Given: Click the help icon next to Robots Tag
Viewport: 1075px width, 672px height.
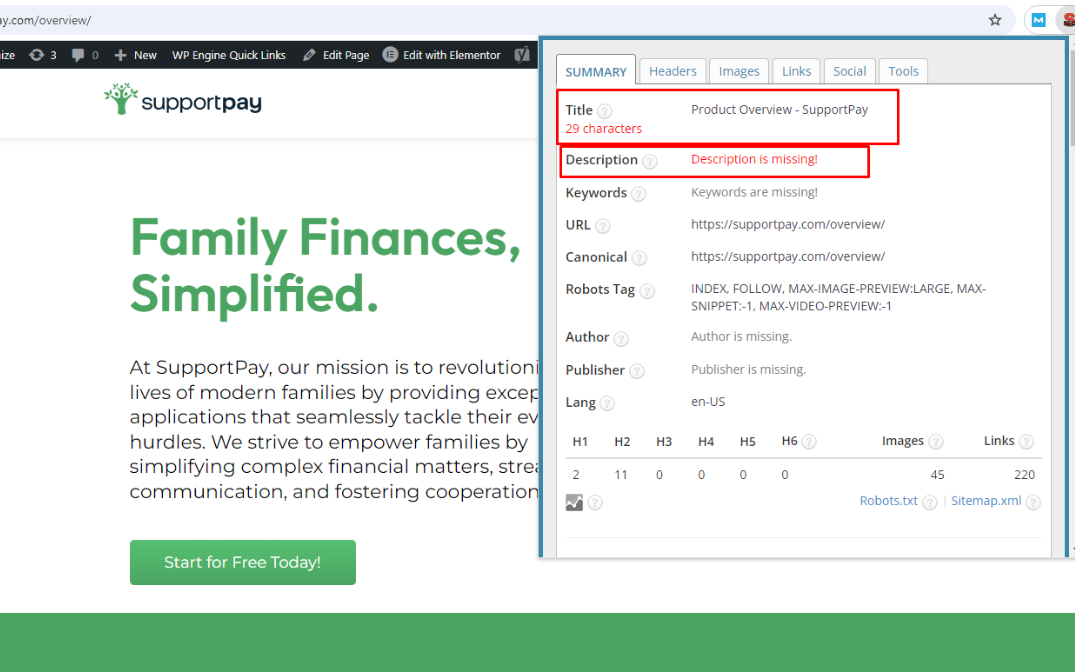Looking at the screenshot, I should click(647, 291).
